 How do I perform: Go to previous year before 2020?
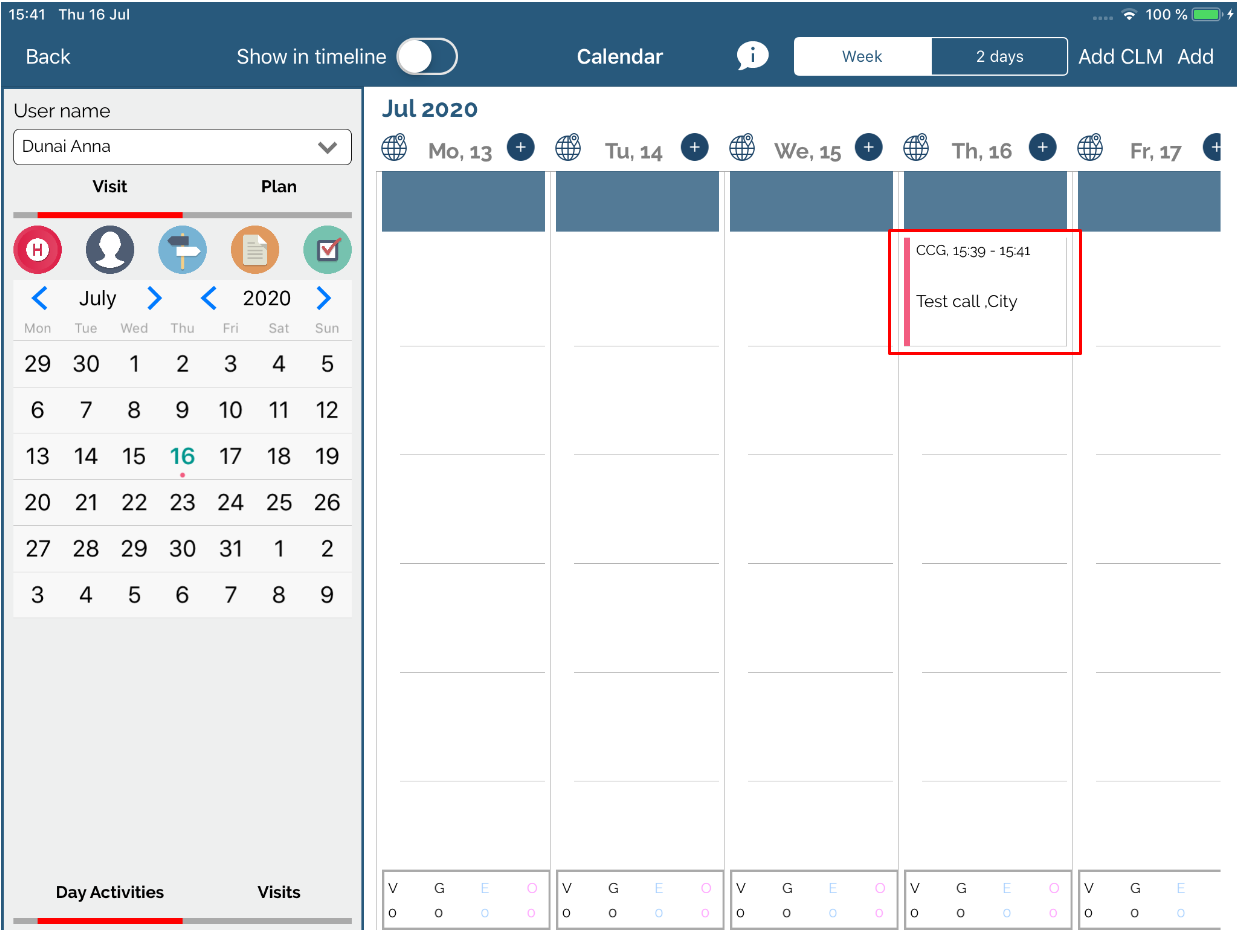209,298
